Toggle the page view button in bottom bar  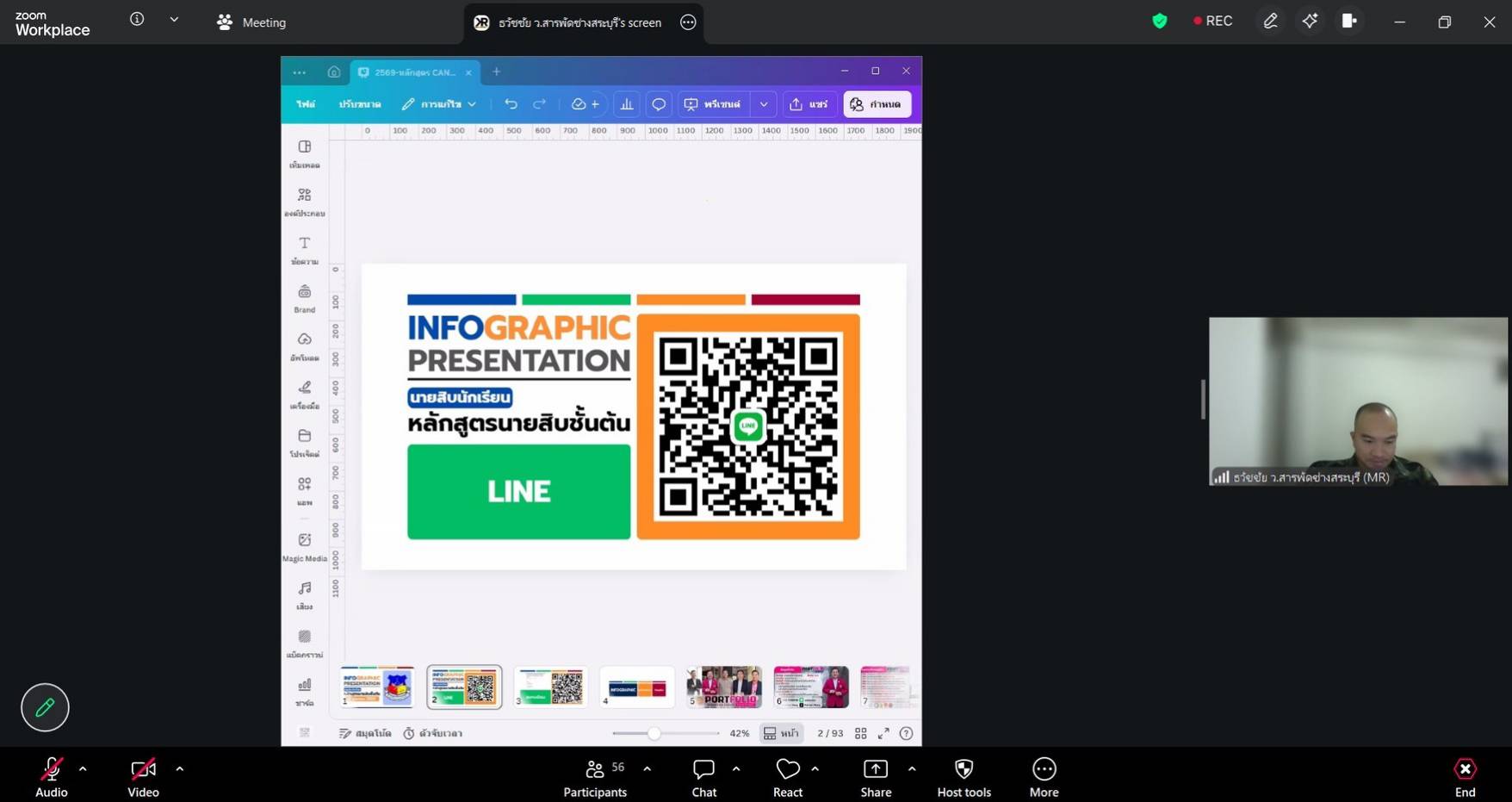coord(782,733)
